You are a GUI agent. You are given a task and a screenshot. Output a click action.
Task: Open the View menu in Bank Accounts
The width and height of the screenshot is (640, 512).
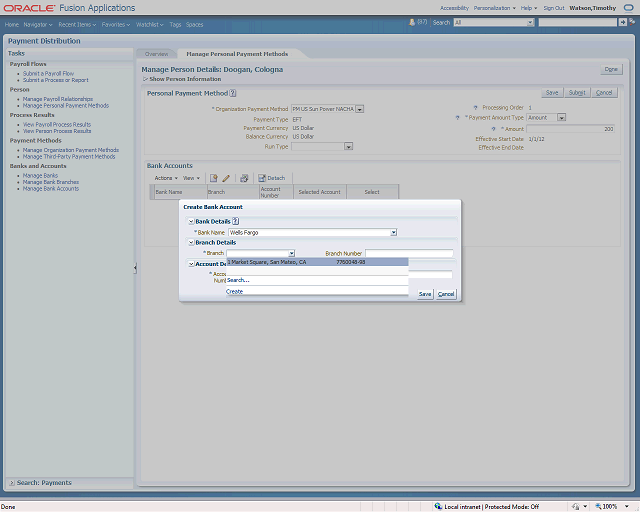pos(191,178)
